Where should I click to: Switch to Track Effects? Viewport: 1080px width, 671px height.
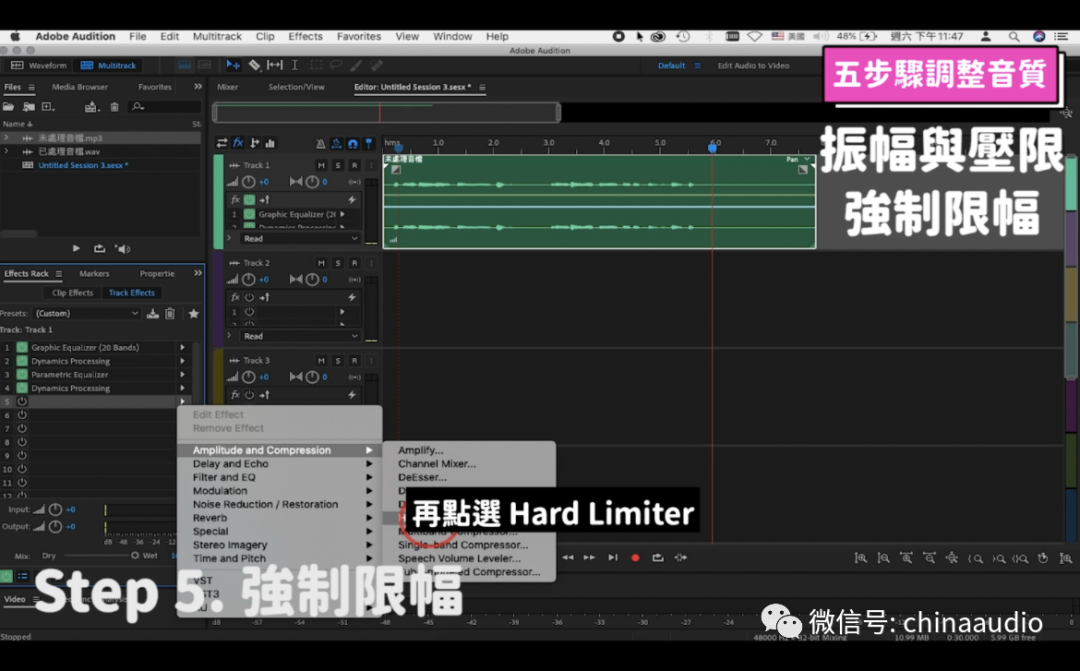132,293
